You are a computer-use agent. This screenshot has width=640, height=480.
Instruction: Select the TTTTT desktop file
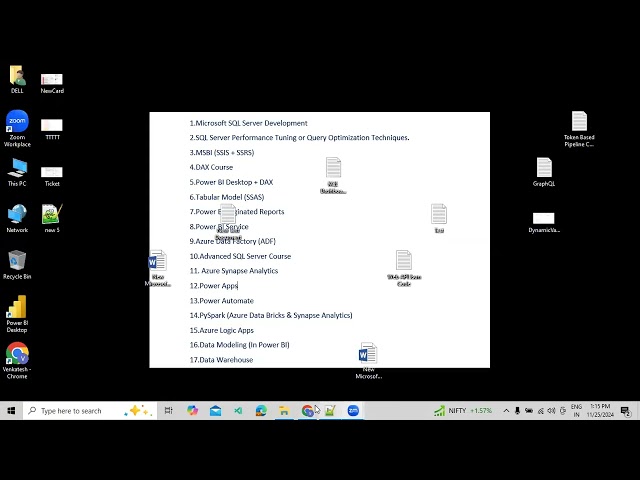pos(52,129)
